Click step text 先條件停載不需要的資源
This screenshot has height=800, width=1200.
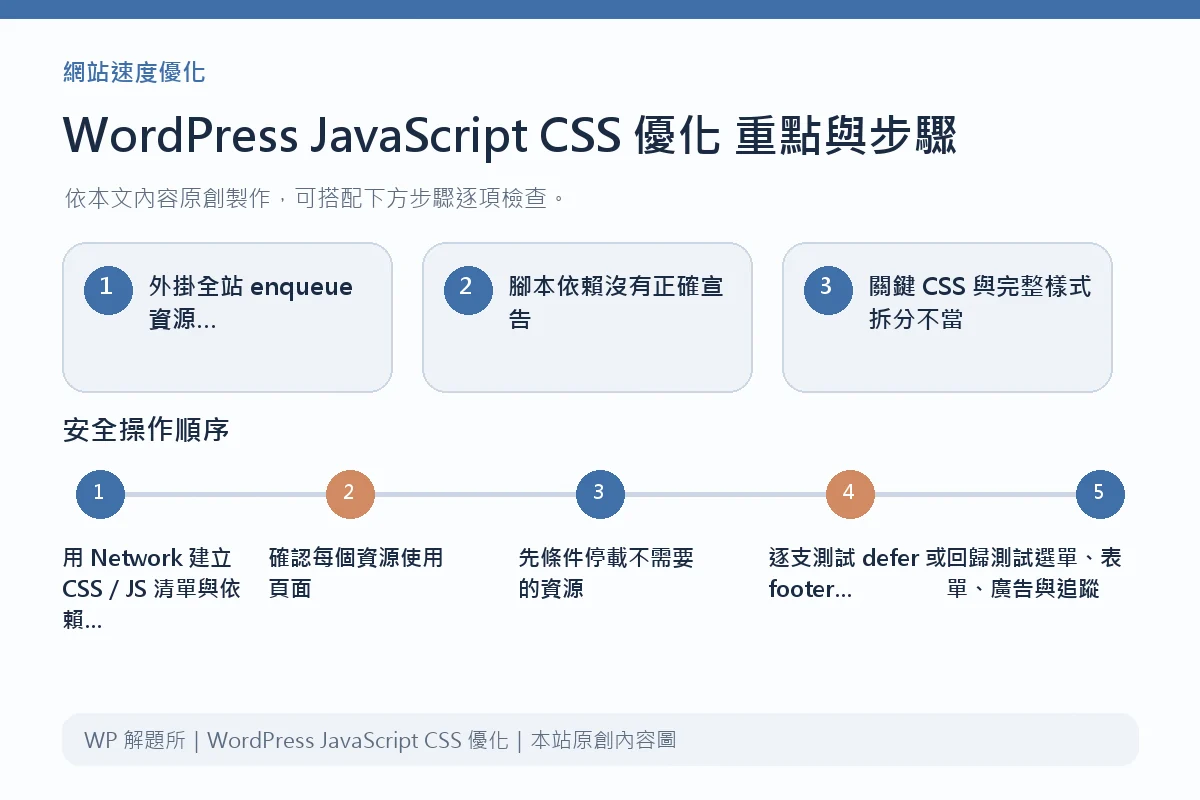point(606,573)
